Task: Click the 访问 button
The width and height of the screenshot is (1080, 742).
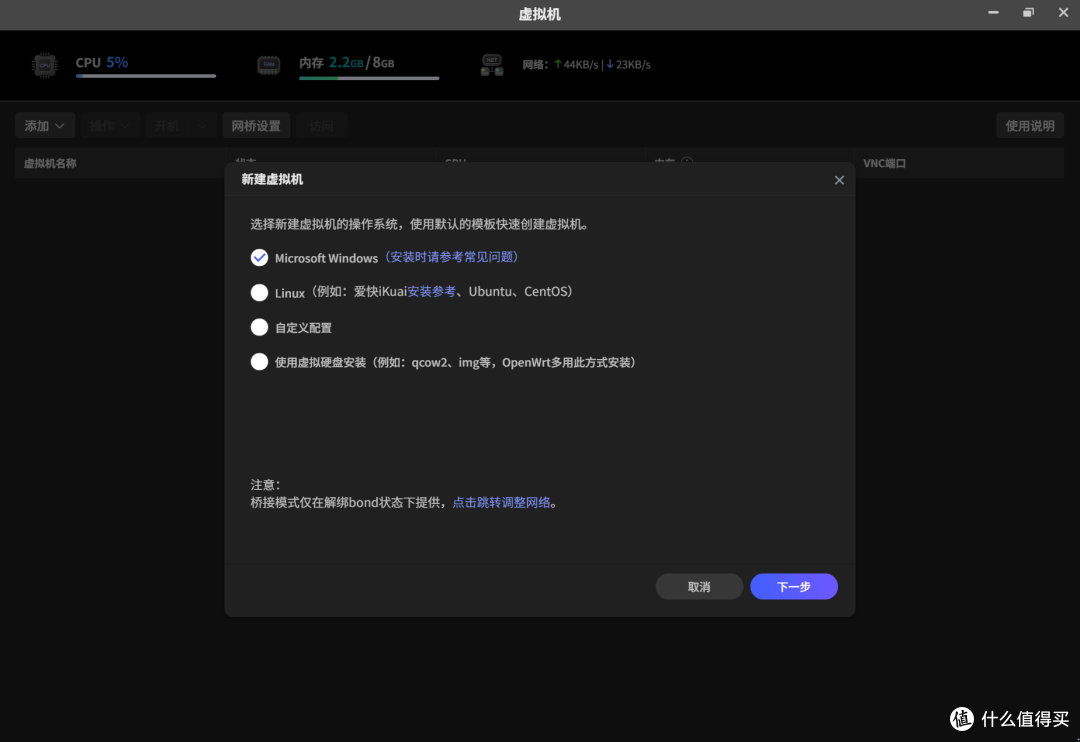Action: click(x=321, y=125)
